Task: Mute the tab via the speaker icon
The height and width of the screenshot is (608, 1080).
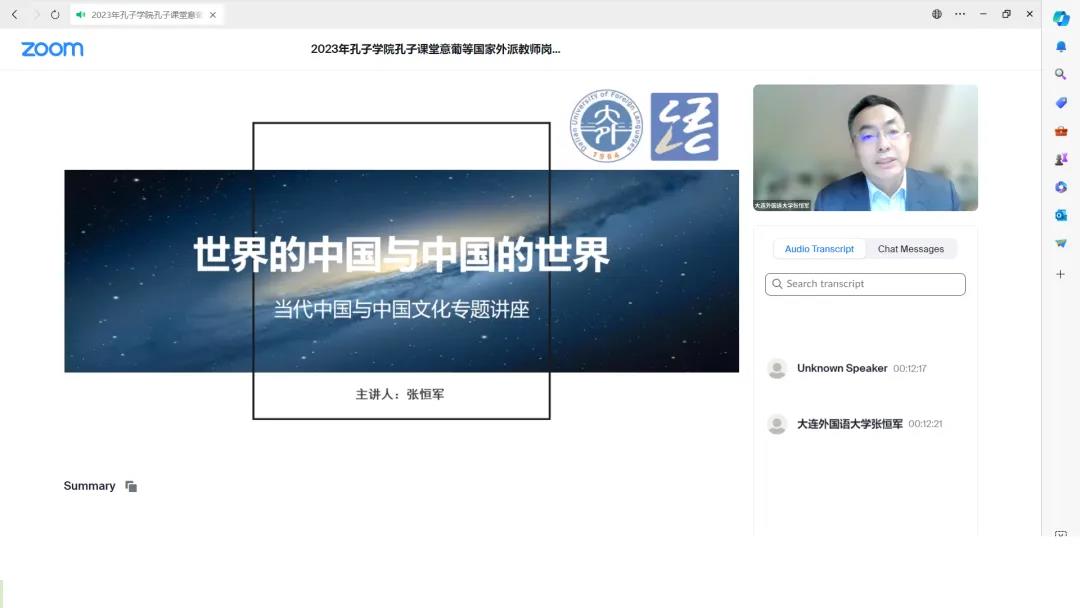Action: 81,14
